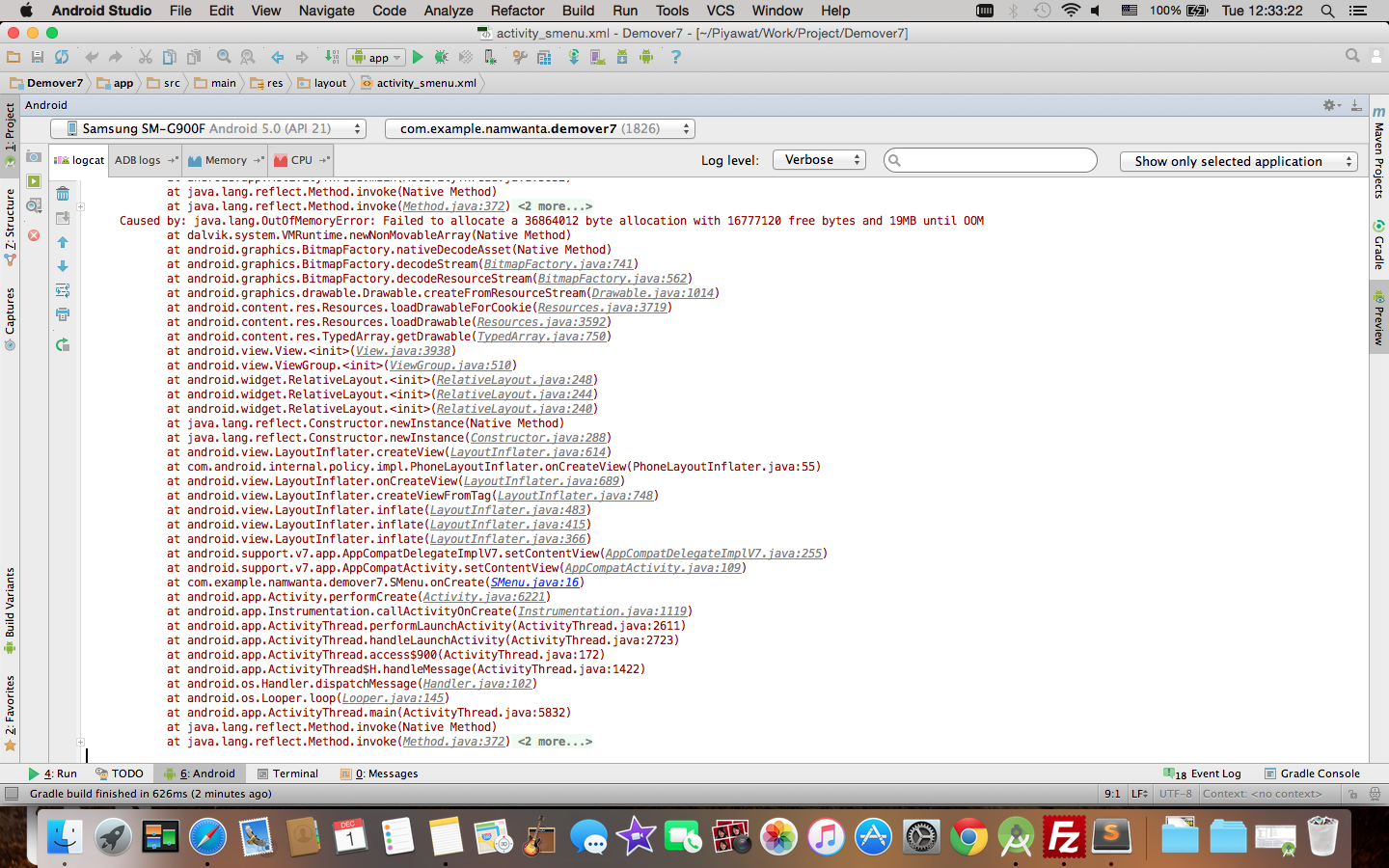
Task: Open the Build menu
Action: [578, 11]
